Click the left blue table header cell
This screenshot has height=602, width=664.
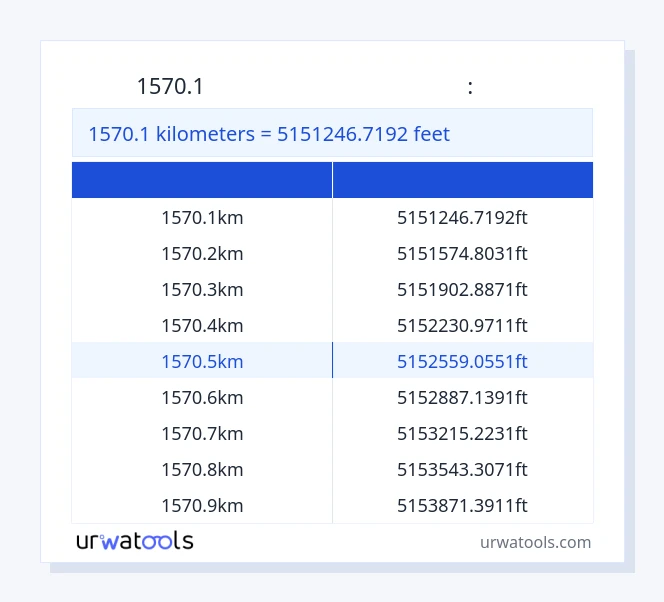click(x=202, y=180)
